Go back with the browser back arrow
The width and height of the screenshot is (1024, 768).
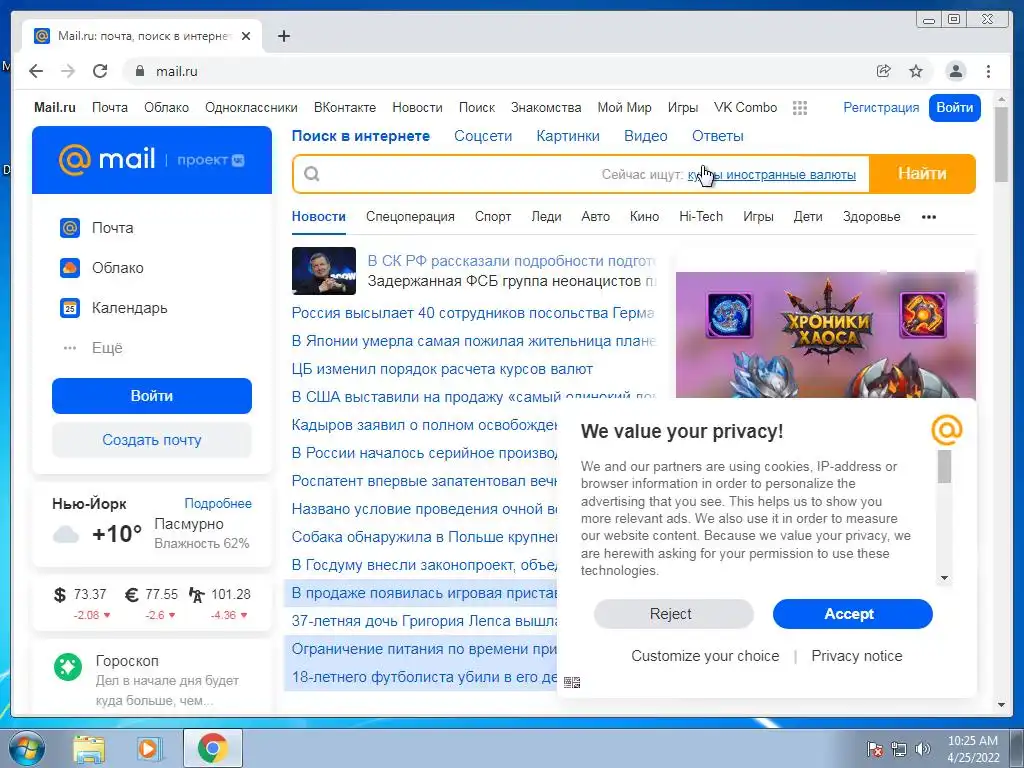[36, 71]
